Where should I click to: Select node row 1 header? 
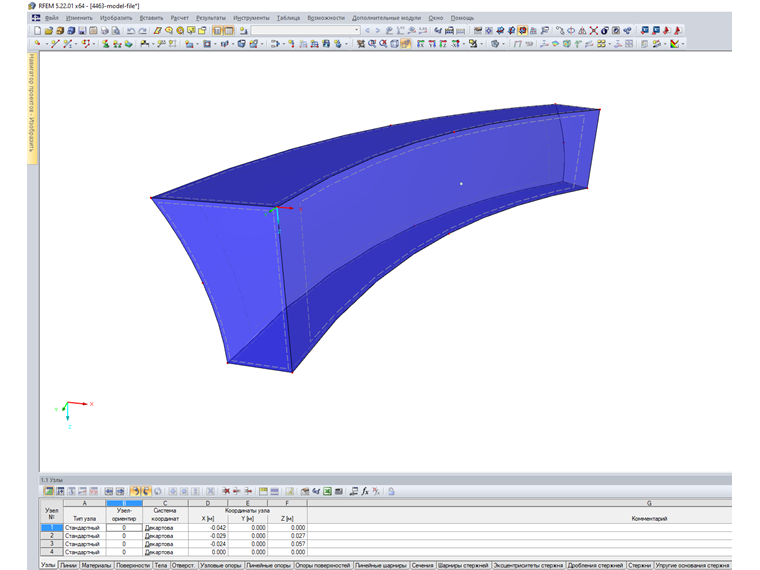pyautogui.click(x=51, y=527)
